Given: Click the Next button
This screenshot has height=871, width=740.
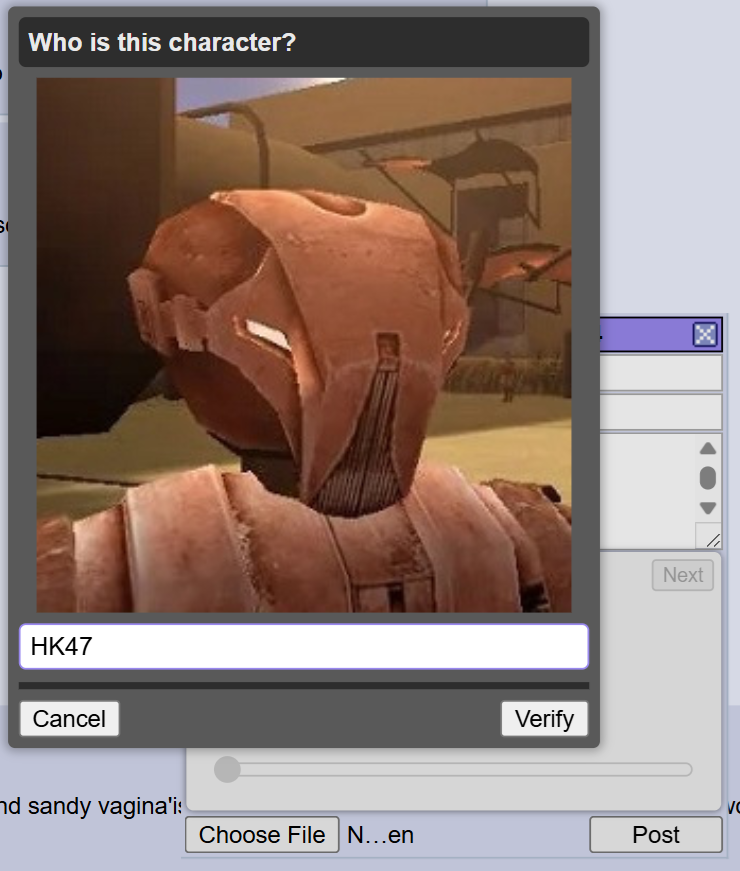Looking at the screenshot, I should tap(683, 575).
